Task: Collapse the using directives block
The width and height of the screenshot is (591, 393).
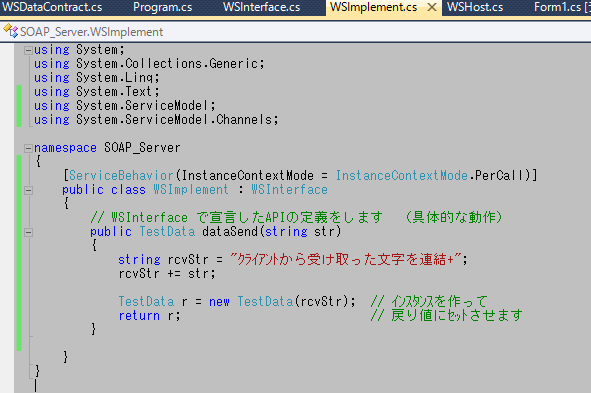Action: coord(28,50)
